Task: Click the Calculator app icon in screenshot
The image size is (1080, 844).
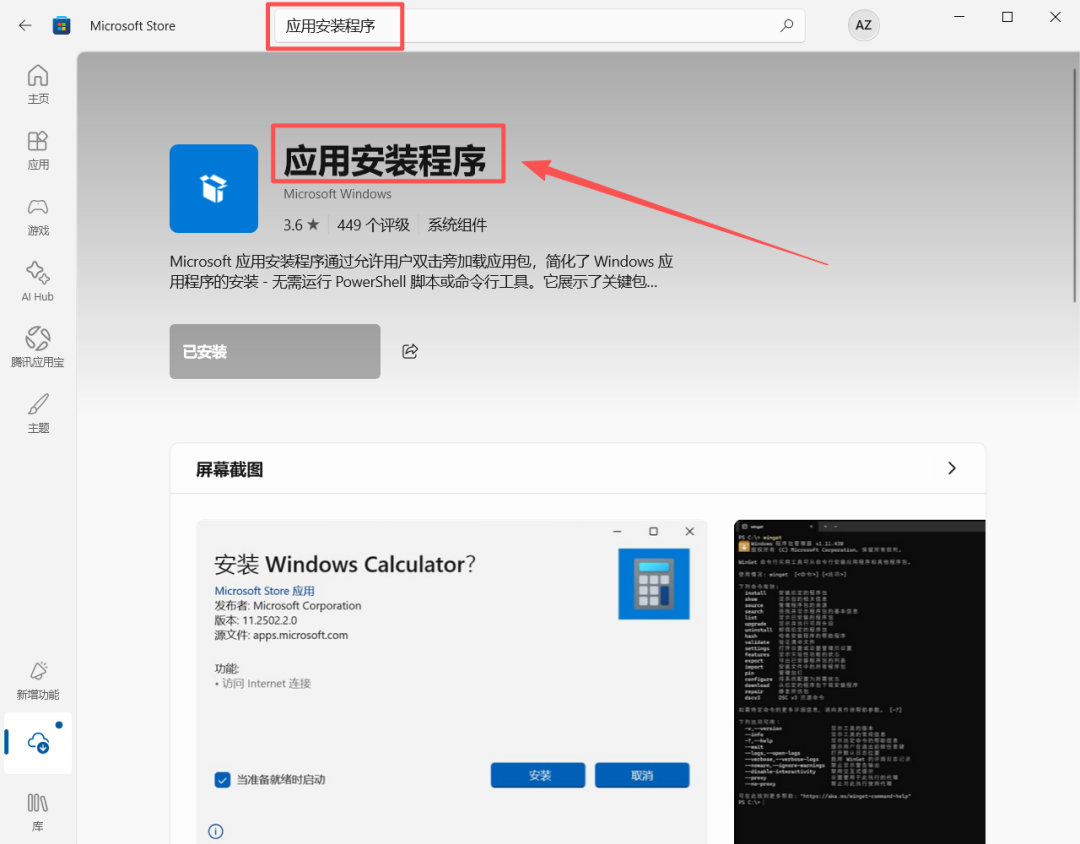Action: [654, 584]
